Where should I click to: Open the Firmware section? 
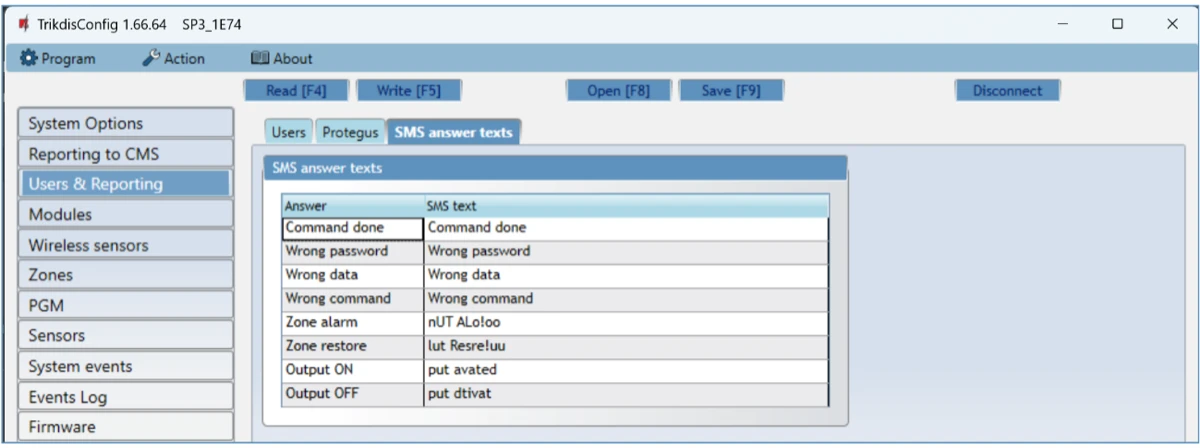coord(125,427)
